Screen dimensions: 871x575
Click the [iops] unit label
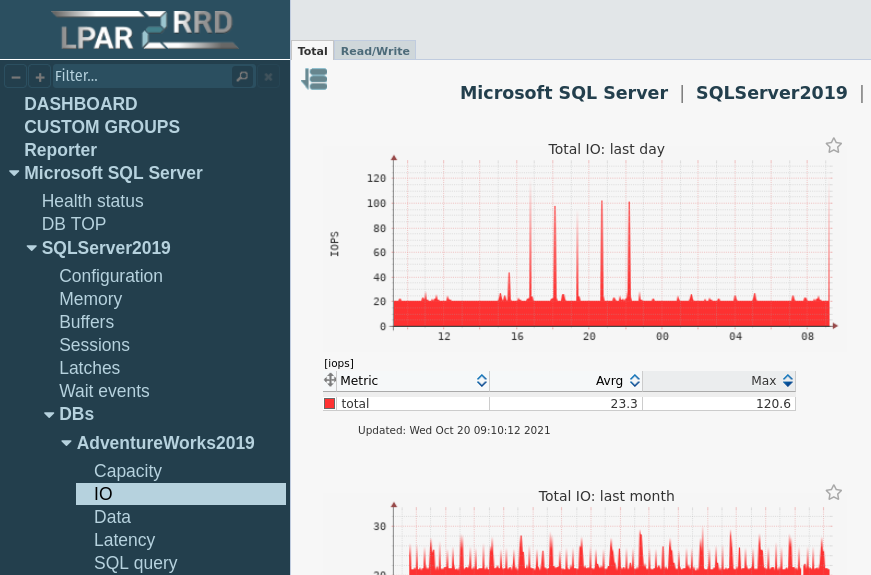point(339,363)
